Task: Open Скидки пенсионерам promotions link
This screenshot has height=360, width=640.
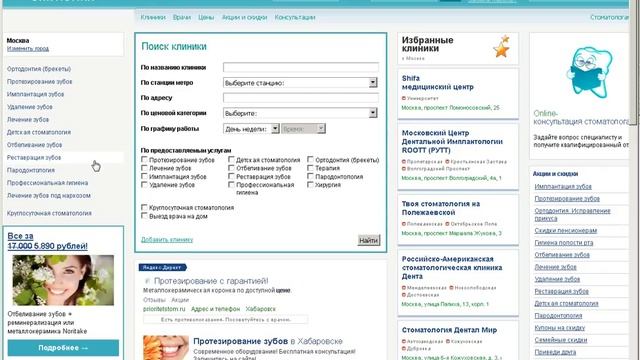Action: (x=566, y=230)
